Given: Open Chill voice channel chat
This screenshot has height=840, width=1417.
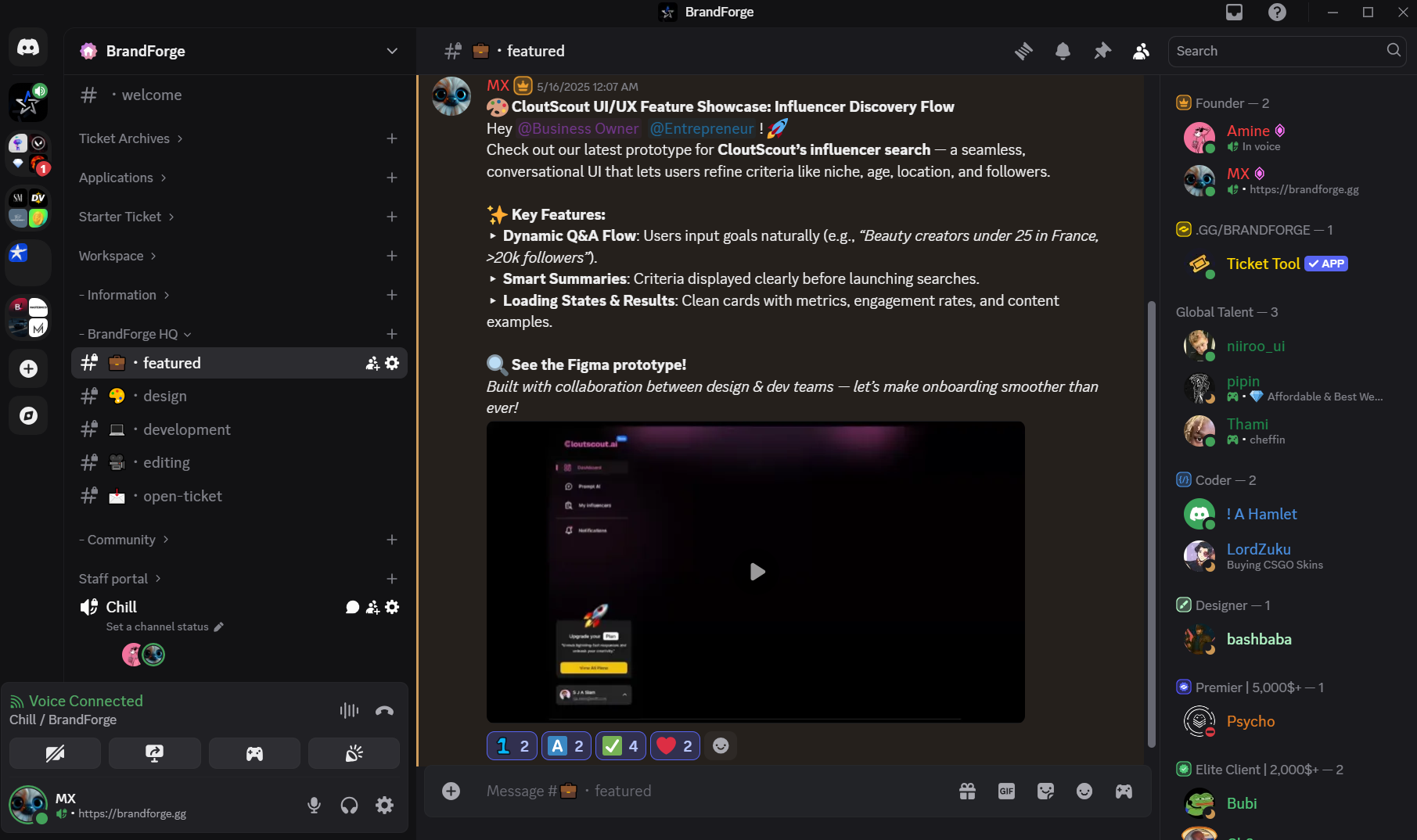Looking at the screenshot, I should coord(352,607).
